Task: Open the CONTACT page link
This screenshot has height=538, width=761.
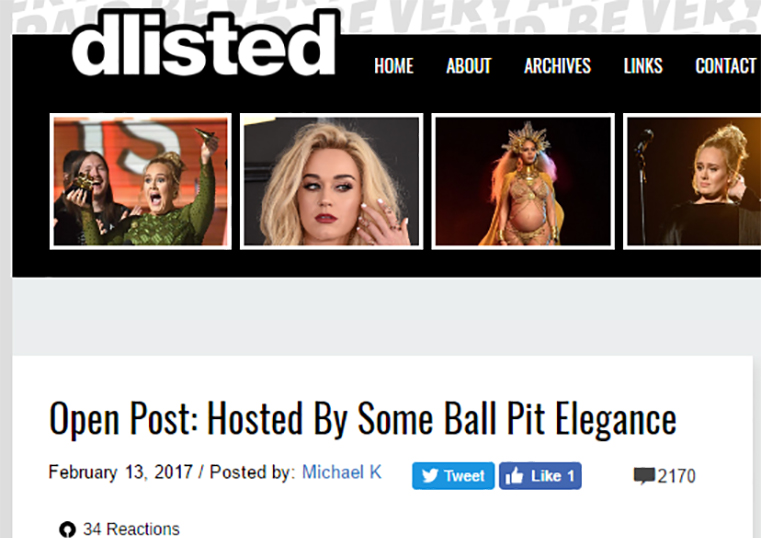Action: [x=726, y=66]
